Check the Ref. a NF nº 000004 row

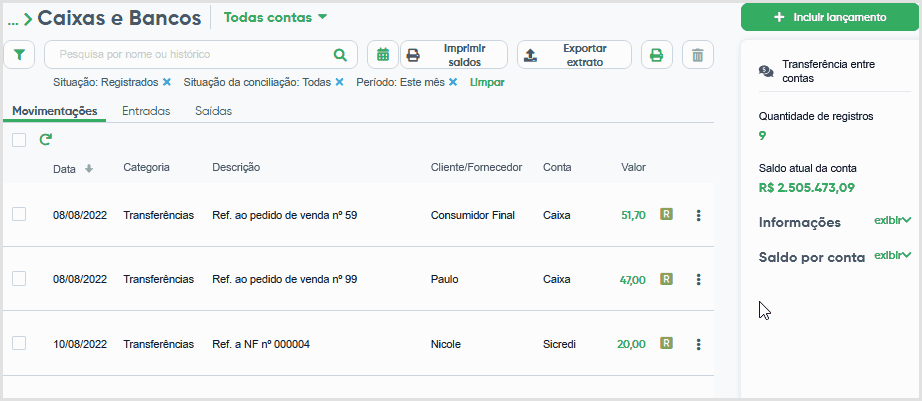click(x=19, y=343)
